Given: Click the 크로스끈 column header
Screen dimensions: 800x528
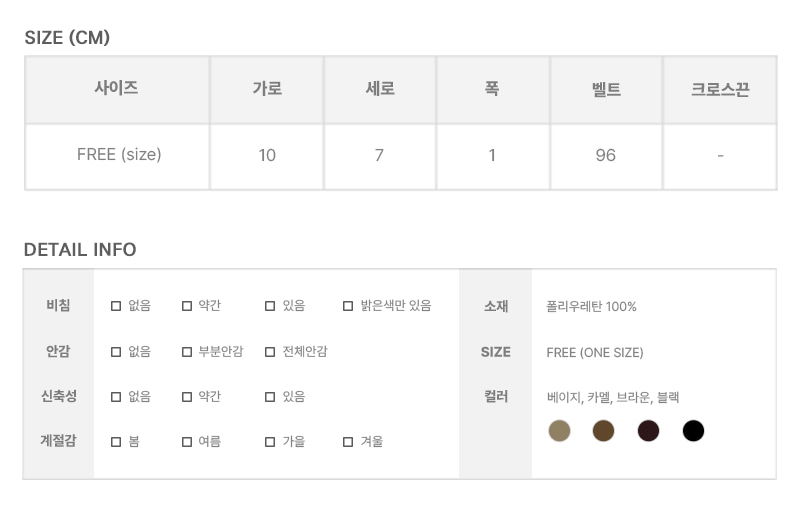Looking at the screenshot, I should [720, 90].
